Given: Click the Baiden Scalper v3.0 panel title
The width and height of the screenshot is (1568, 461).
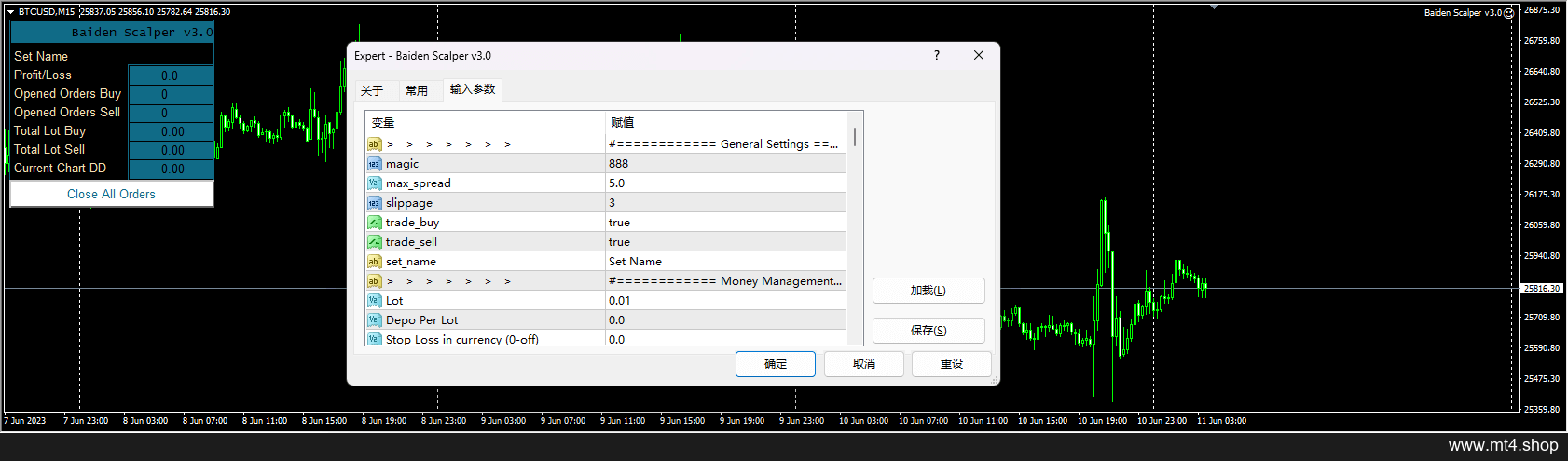Looking at the screenshot, I should [142, 33].
